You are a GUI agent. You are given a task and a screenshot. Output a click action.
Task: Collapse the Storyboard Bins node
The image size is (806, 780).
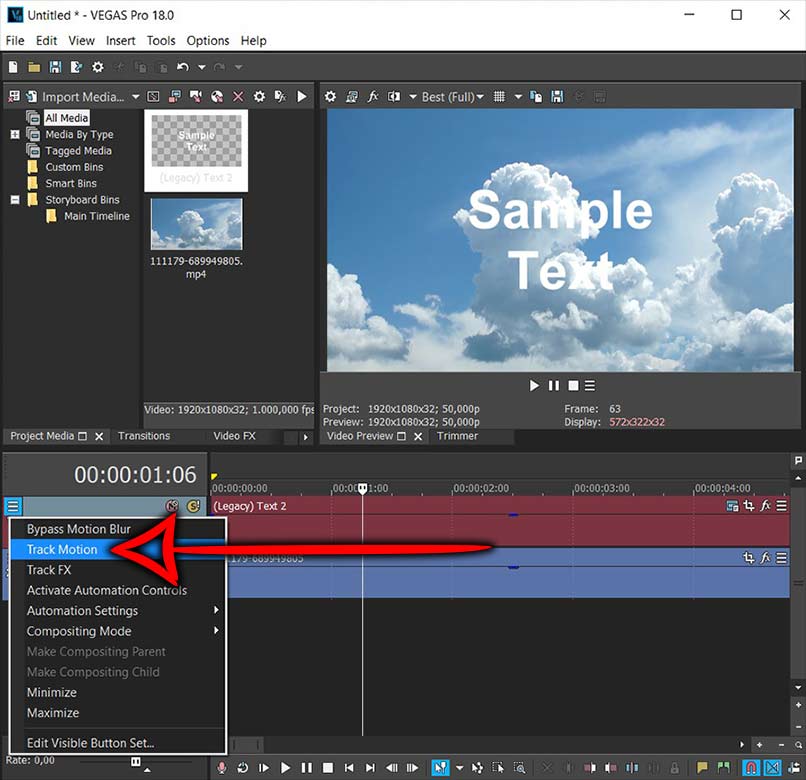click(x=15, y=199)
